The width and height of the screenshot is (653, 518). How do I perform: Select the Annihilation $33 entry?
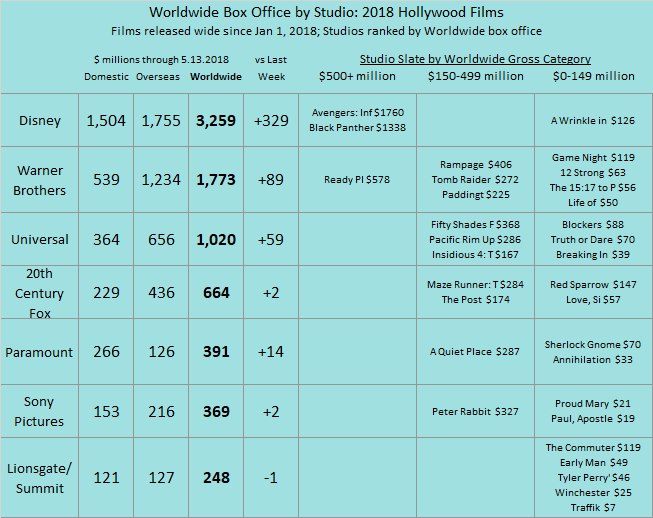tap(593, 359)
